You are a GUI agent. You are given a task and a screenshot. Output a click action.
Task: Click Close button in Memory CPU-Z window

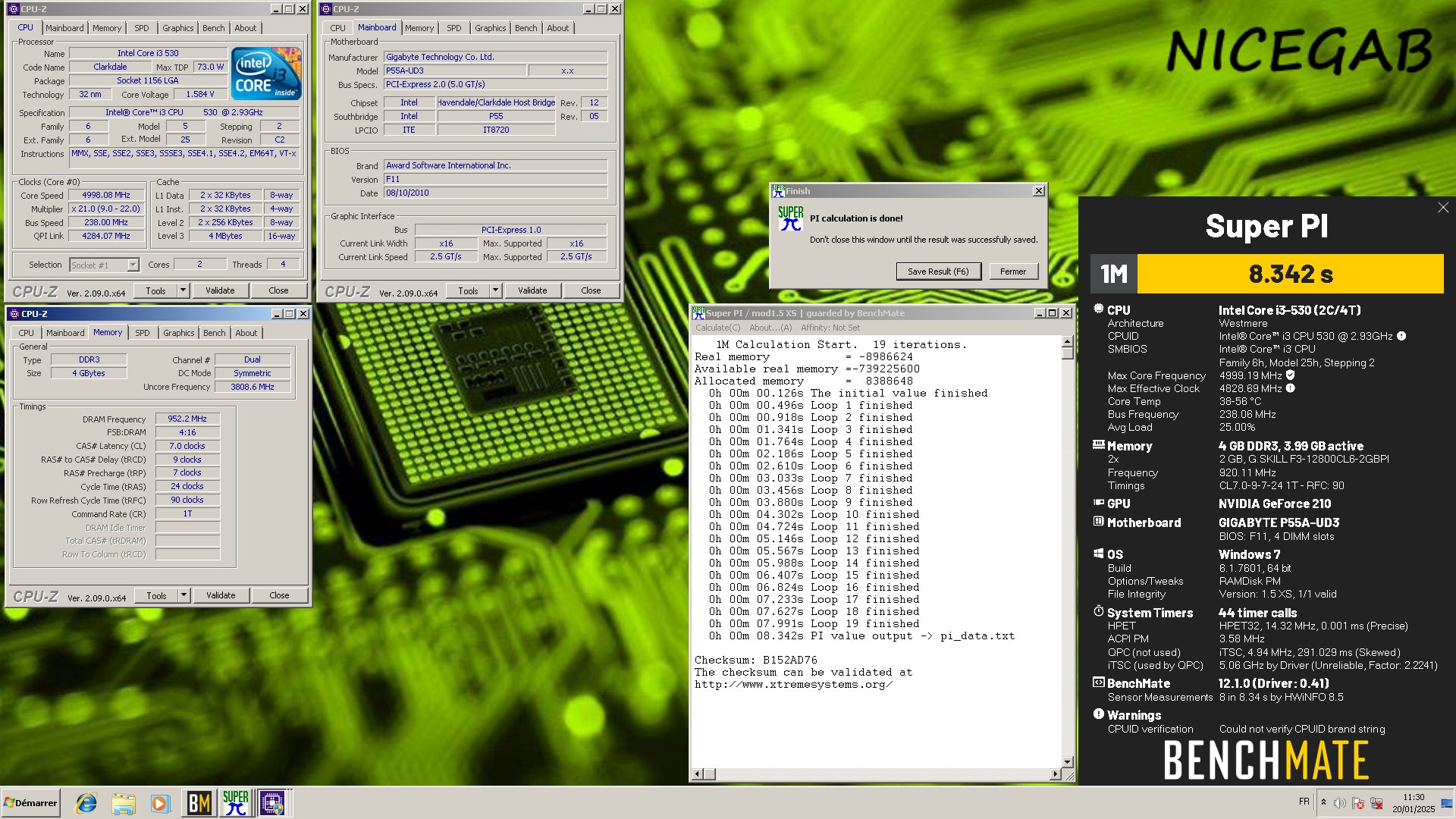(279, 595)
